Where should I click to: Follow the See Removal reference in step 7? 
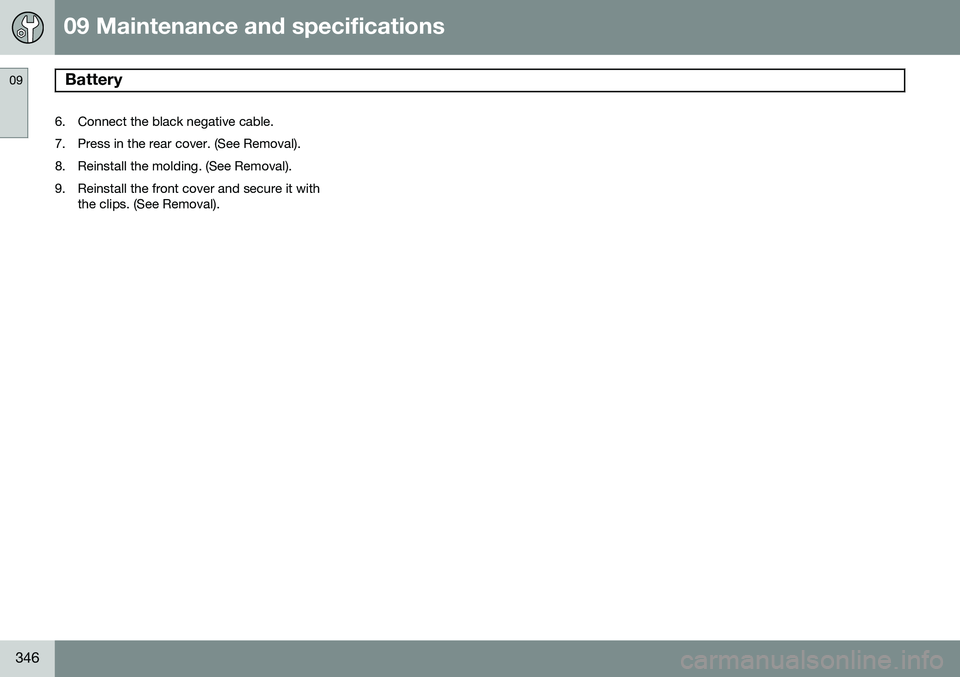[257, 144]
